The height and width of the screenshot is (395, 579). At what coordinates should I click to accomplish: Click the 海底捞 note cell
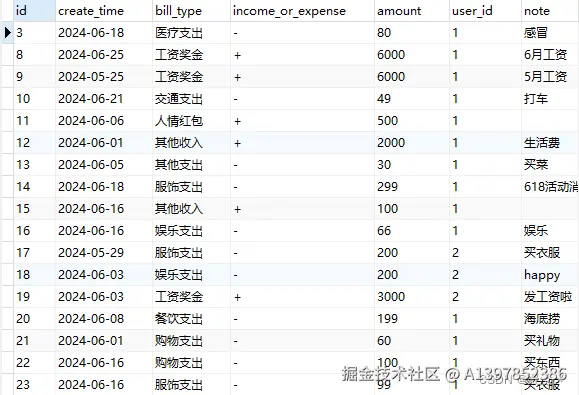tap(550, 318)
